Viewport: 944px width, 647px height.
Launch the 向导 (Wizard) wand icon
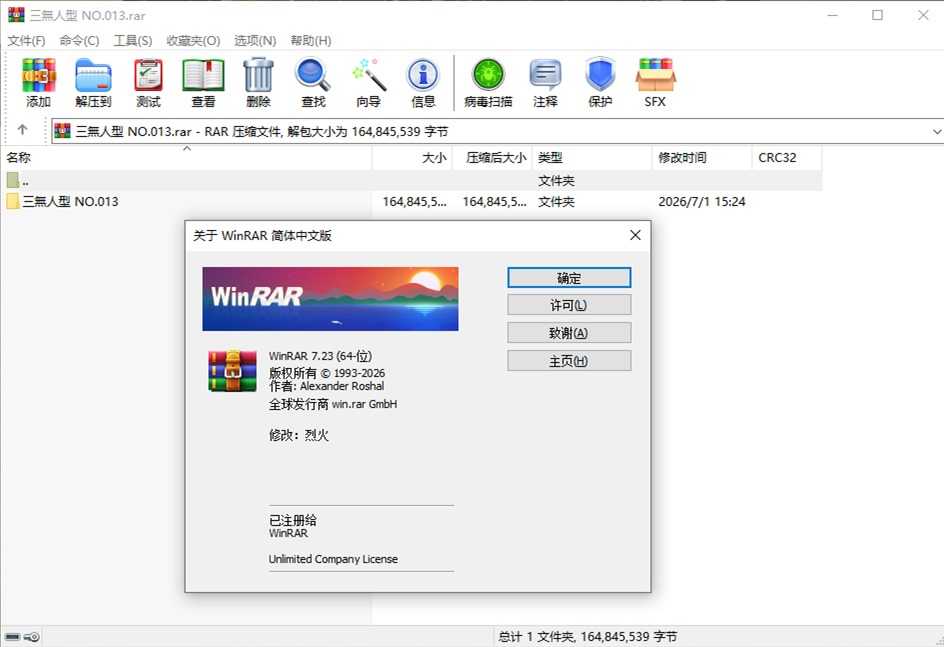[368, 75]
